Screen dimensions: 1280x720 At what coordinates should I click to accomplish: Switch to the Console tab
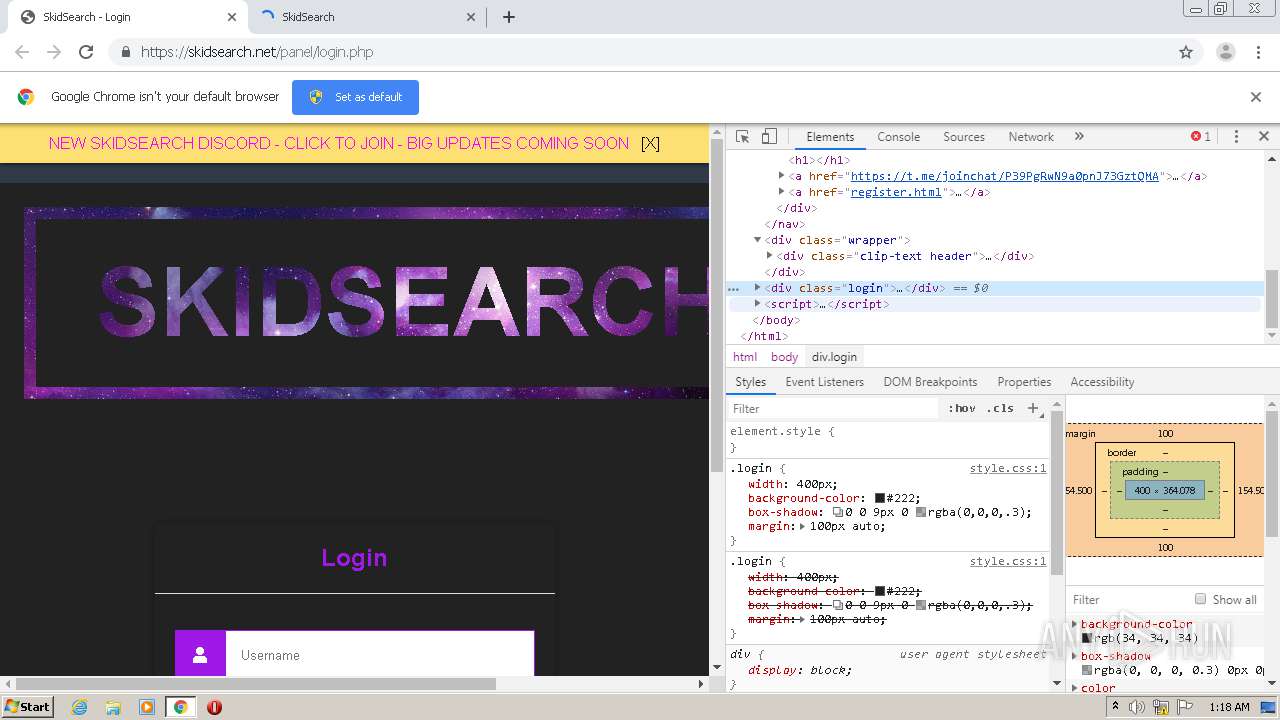tap(898, 137)
